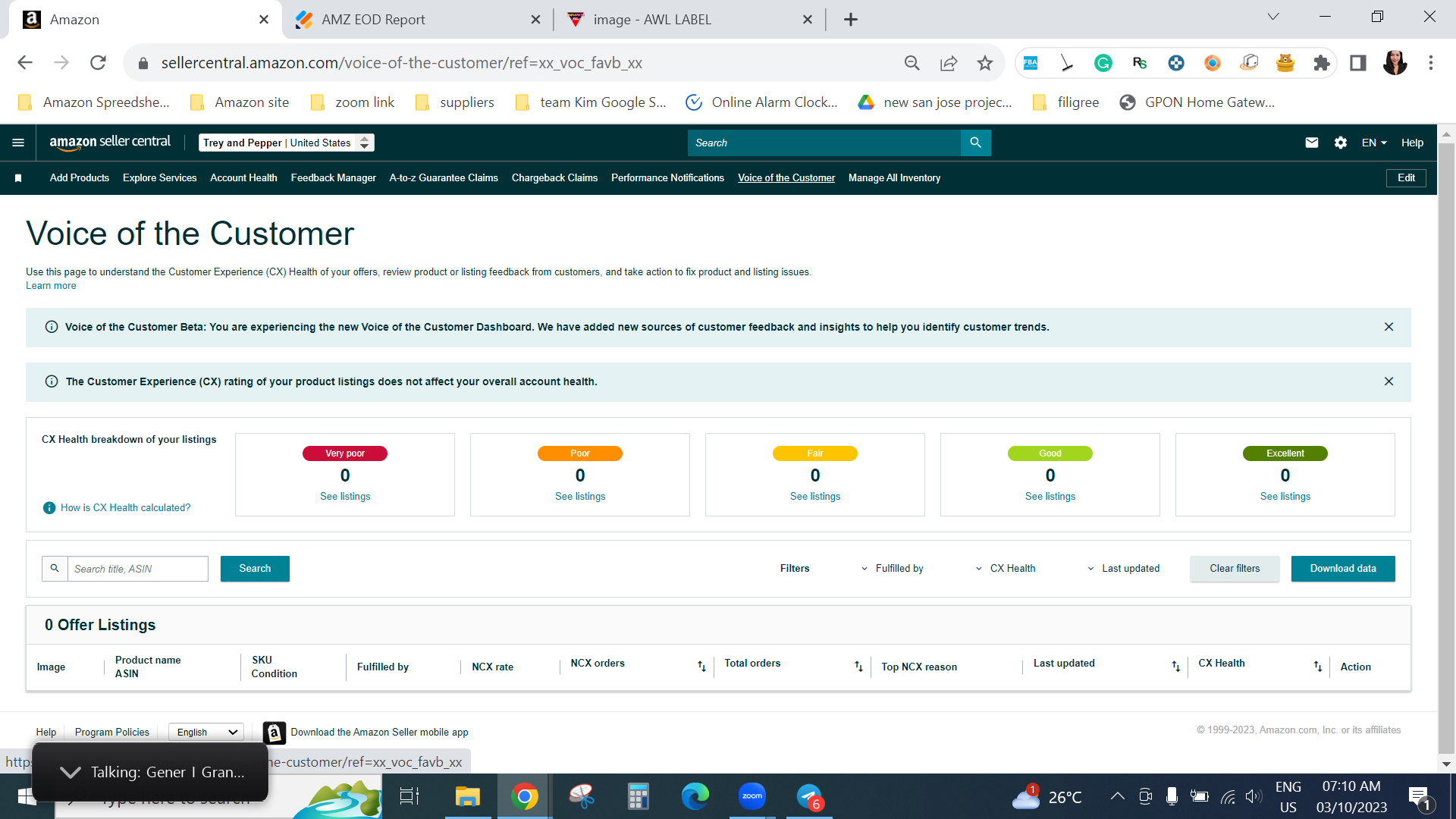Click the Program Policies footer link
This screenshot has width=1456, height=819.
pos(112,733)
